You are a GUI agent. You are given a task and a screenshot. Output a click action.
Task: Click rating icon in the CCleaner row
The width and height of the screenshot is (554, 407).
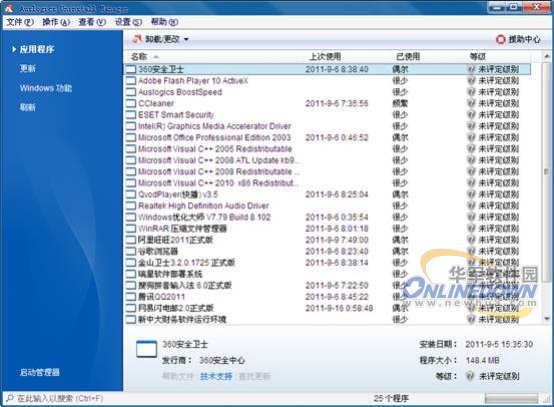tap(471, 103)
